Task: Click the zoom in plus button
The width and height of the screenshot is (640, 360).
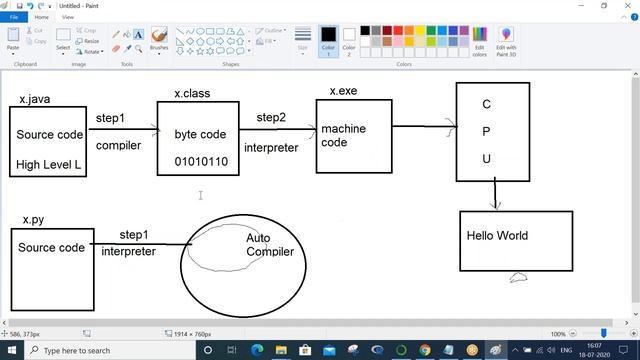Action: pyautogui.click(x=633, y=333)
